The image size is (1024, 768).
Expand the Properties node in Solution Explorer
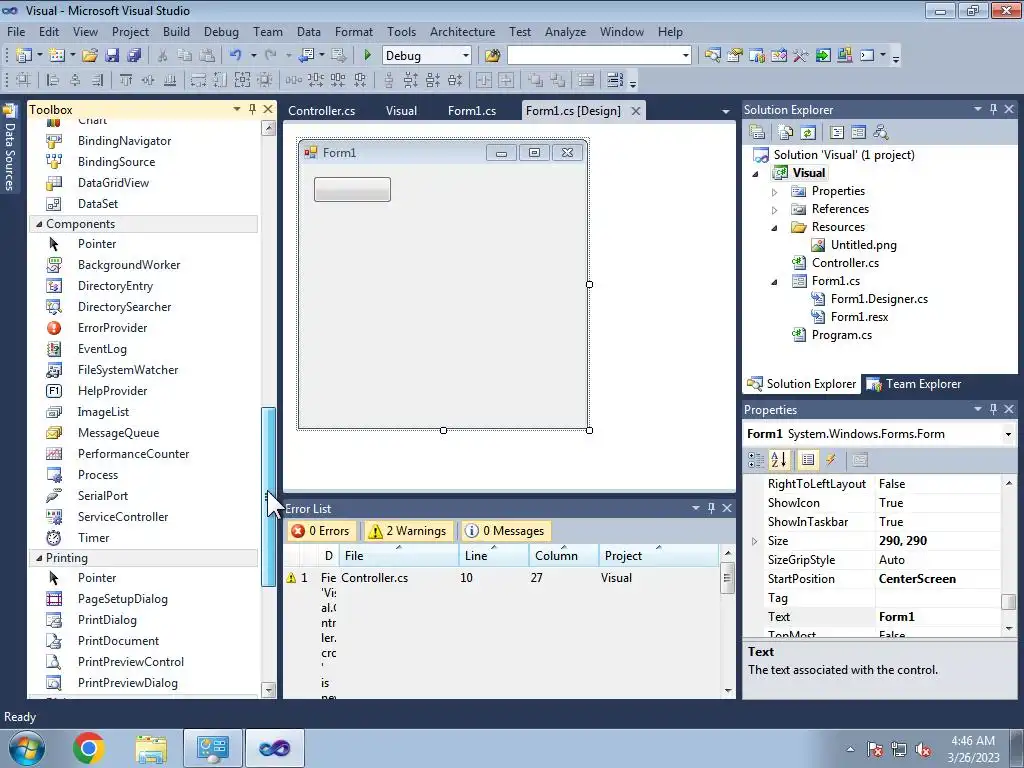775,192
